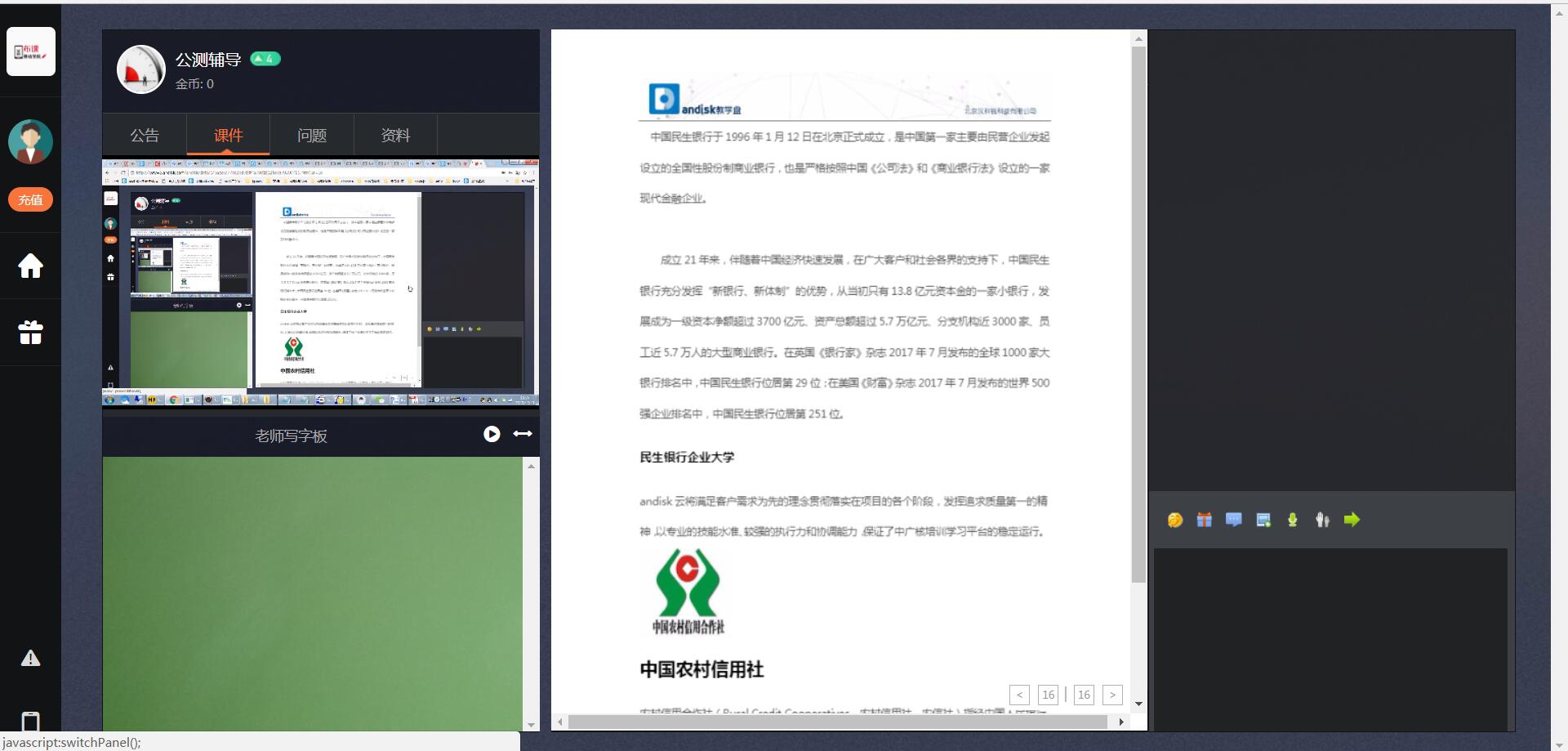Open the 公告 tab
The height and width of the screenshot is (751, 1568).
point(145,135)
